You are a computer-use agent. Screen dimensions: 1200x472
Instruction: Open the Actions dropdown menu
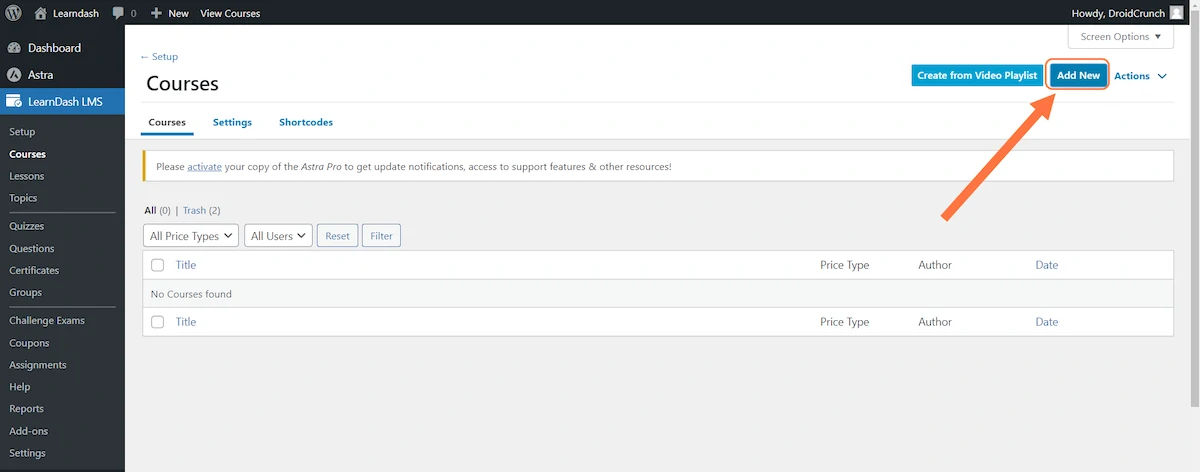tap(1140, 76)
